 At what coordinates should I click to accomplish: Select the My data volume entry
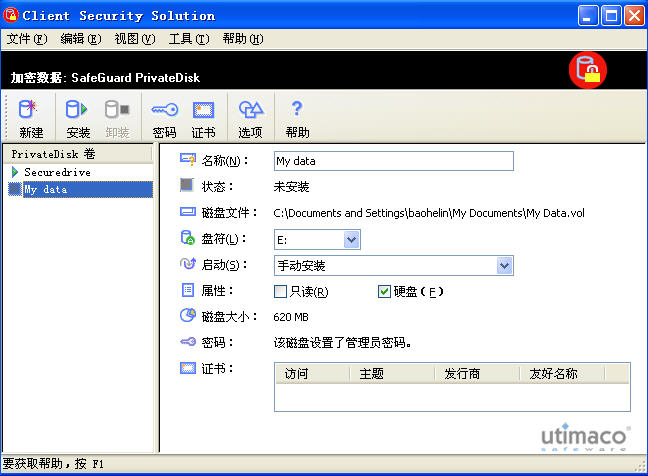coord(88,189)
